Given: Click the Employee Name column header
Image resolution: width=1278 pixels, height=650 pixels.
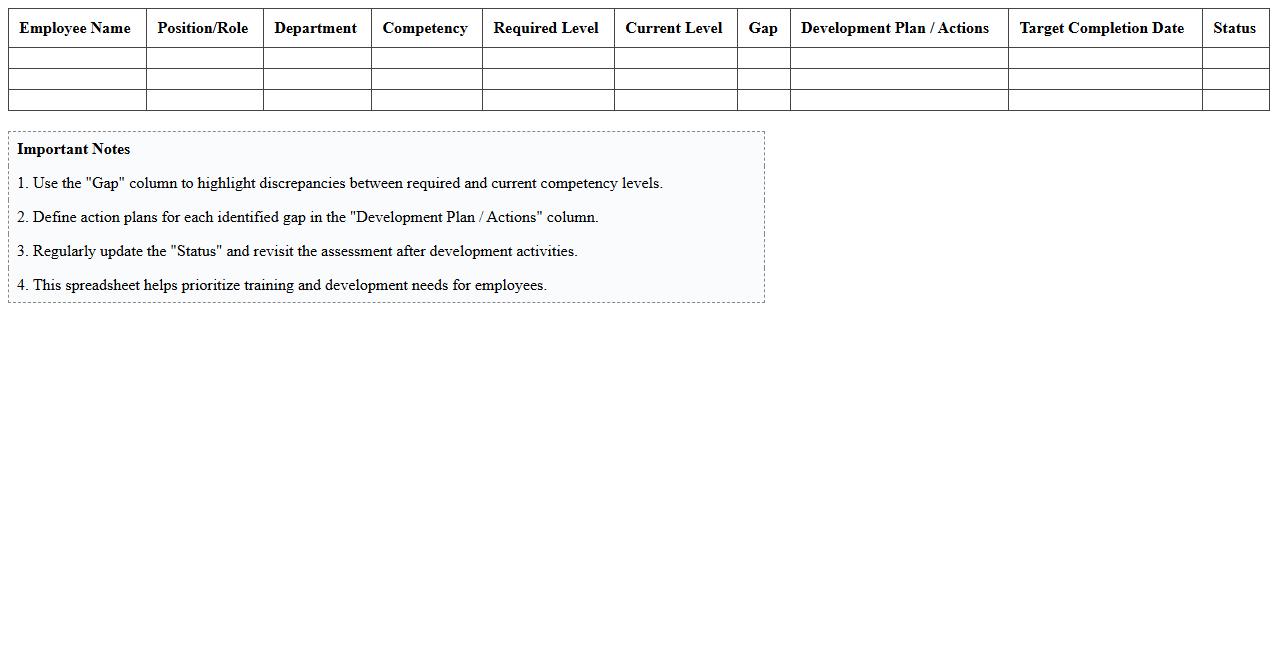Looking at the screenshot, I should [76, 28].
